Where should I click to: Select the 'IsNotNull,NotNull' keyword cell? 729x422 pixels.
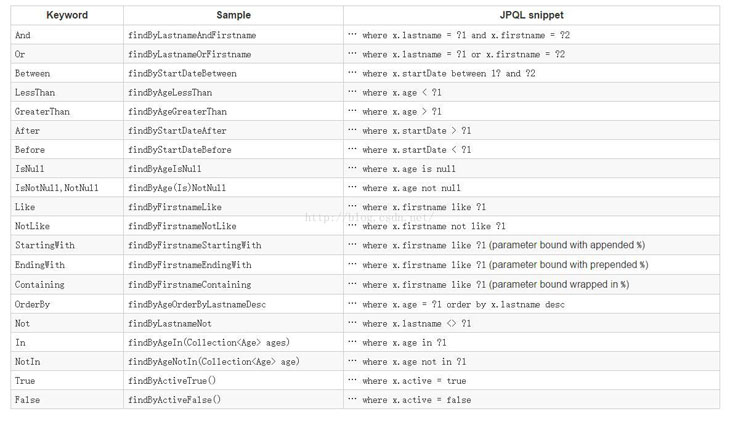(56, 188)
